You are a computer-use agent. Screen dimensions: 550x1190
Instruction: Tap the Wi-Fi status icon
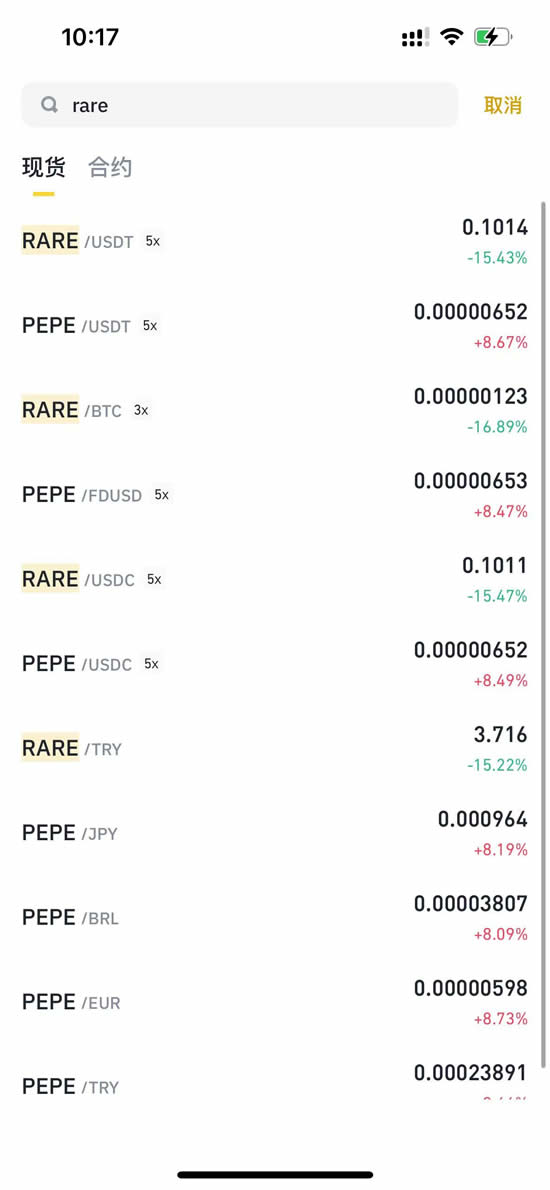pyautogui.click(x=452, y=36)
